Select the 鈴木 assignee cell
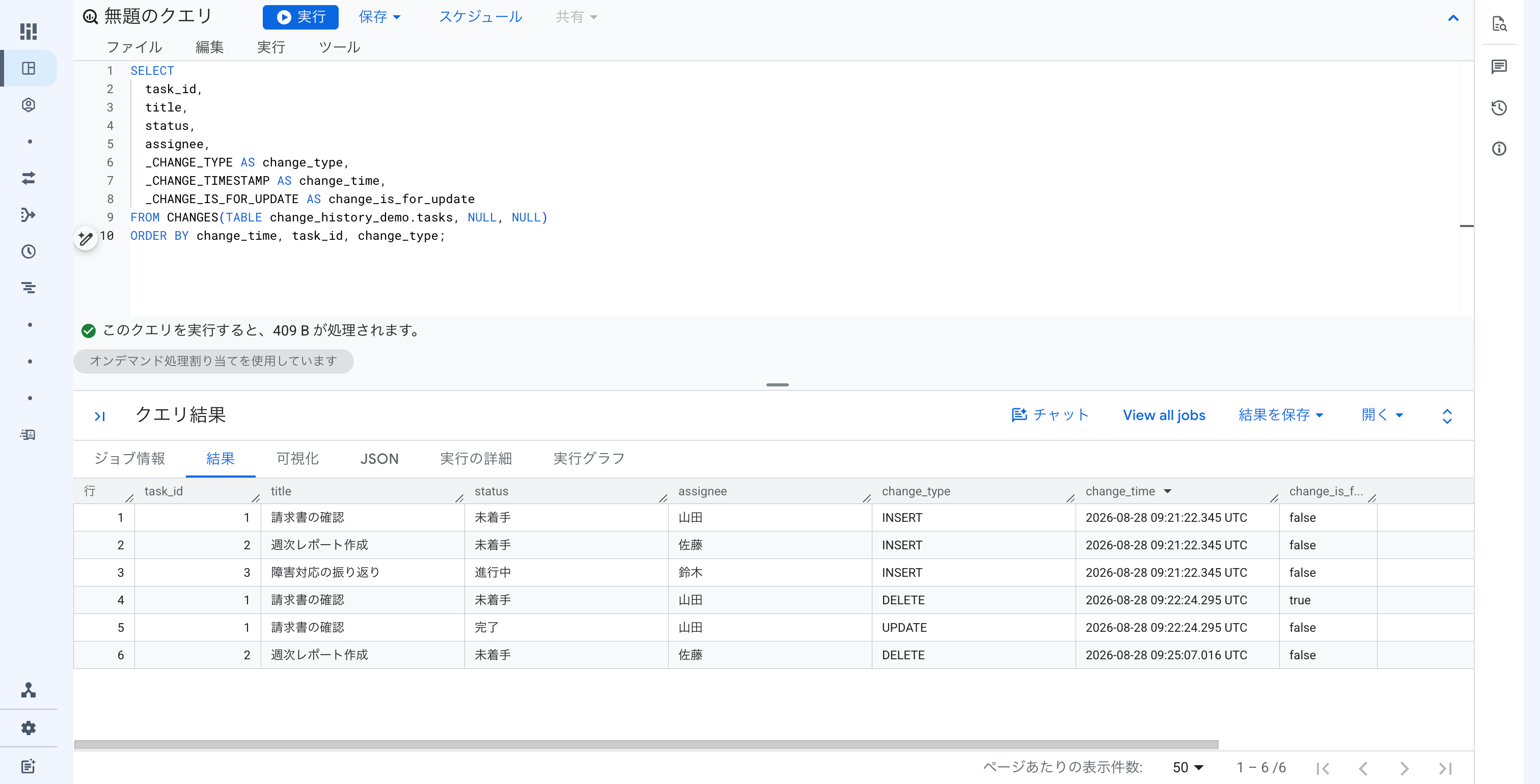Image resolution: width=1540 pixels, height=784 pixels. tap(769, 572)
